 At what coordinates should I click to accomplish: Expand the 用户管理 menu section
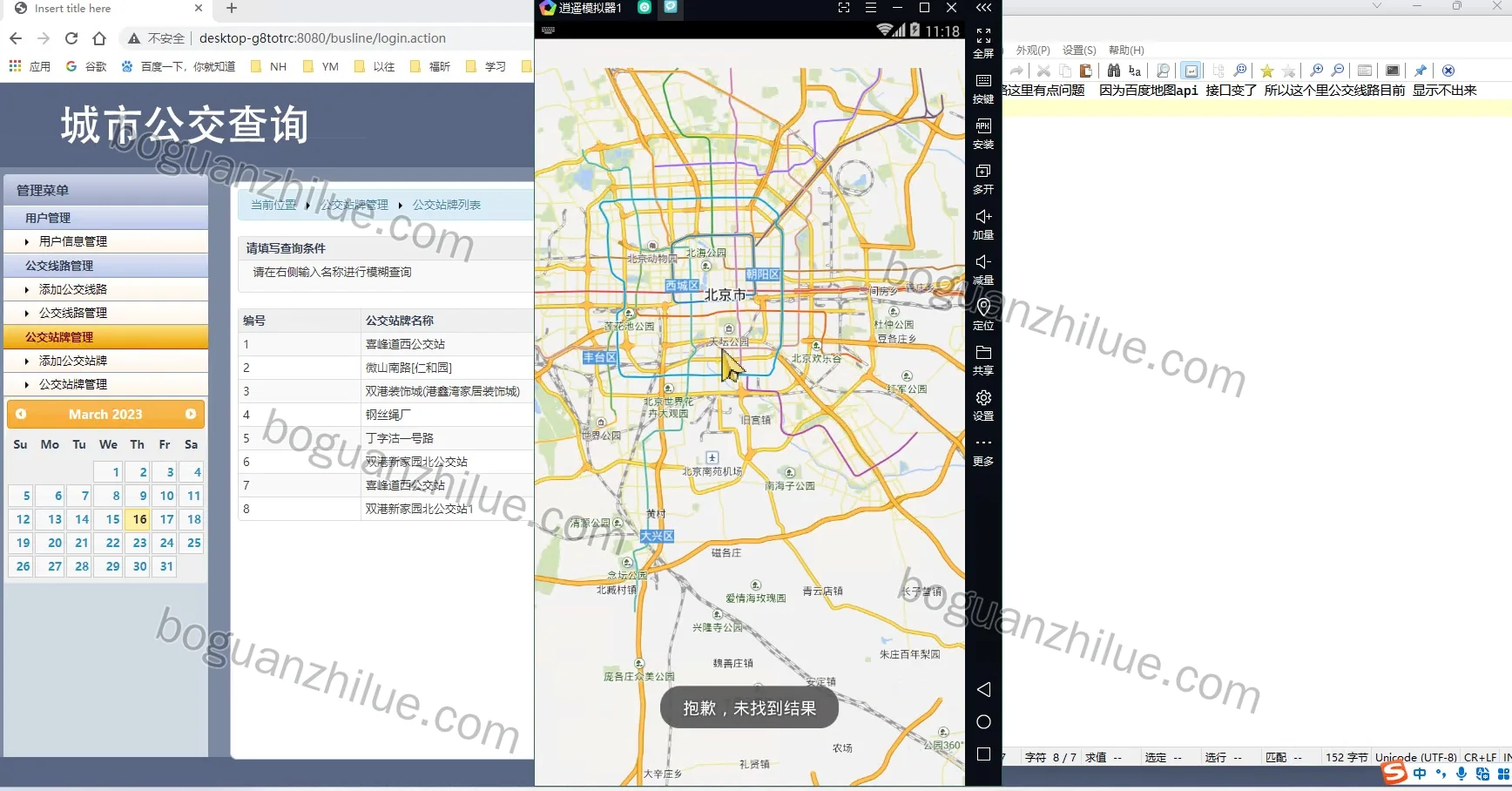(x=105, y=218)
